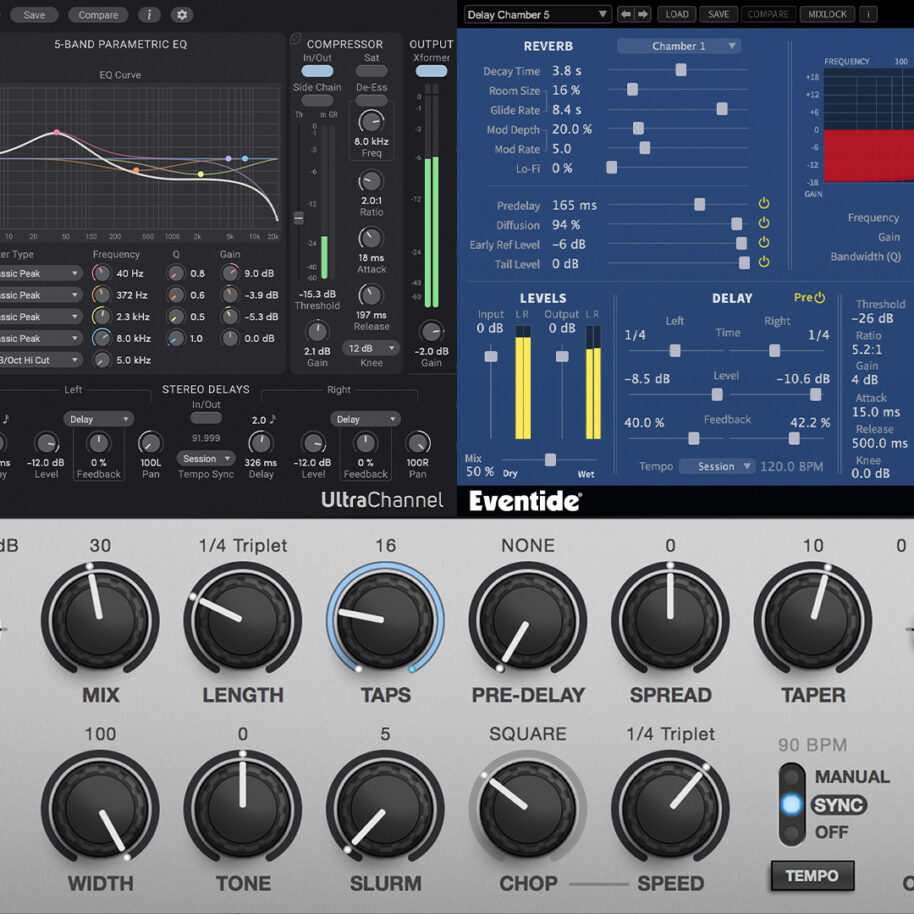
Task: Toggle the Predelay power icon
Action: (764, 206)
